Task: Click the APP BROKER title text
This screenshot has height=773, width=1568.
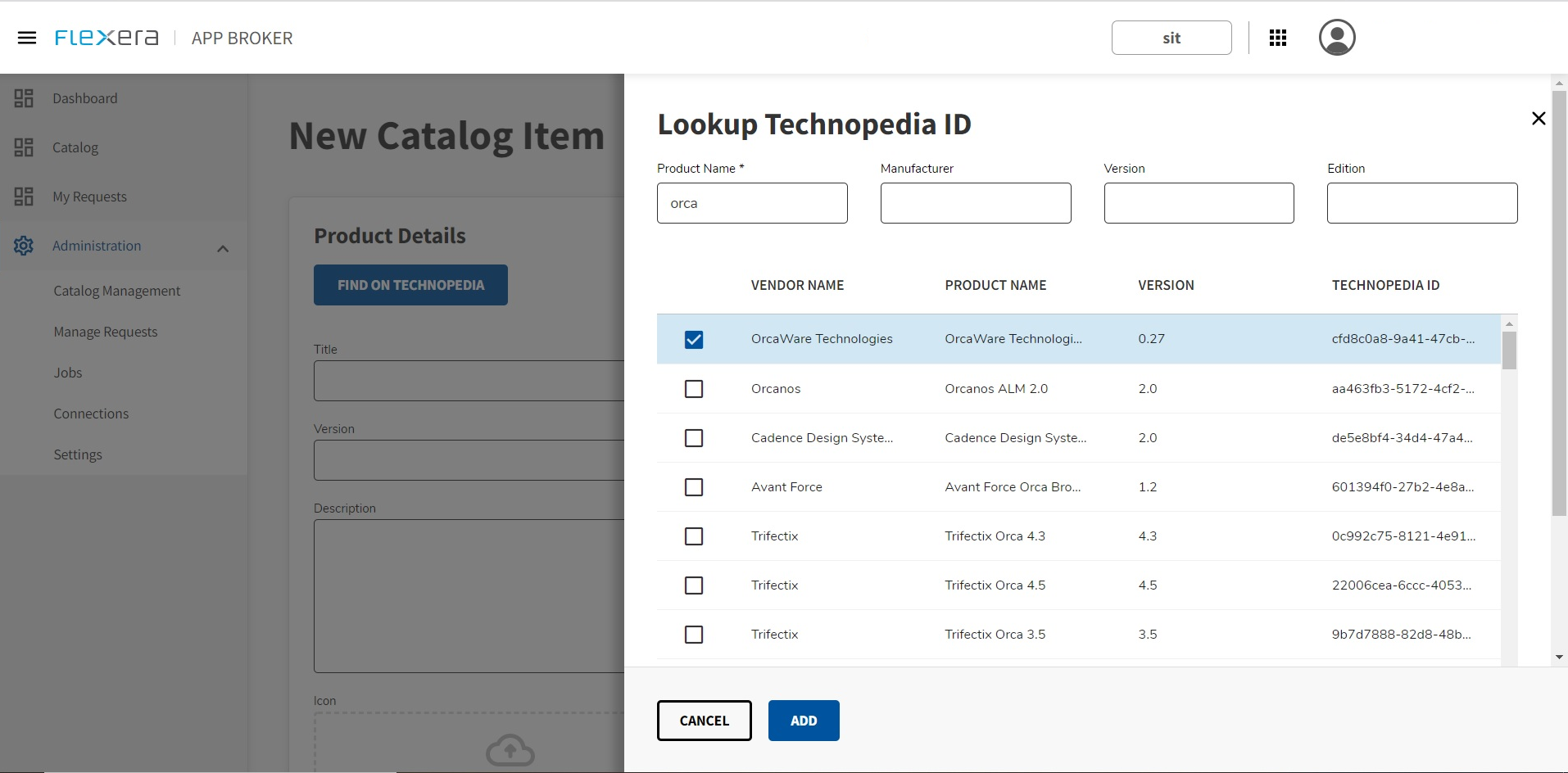Action: (x=242, y=38)
